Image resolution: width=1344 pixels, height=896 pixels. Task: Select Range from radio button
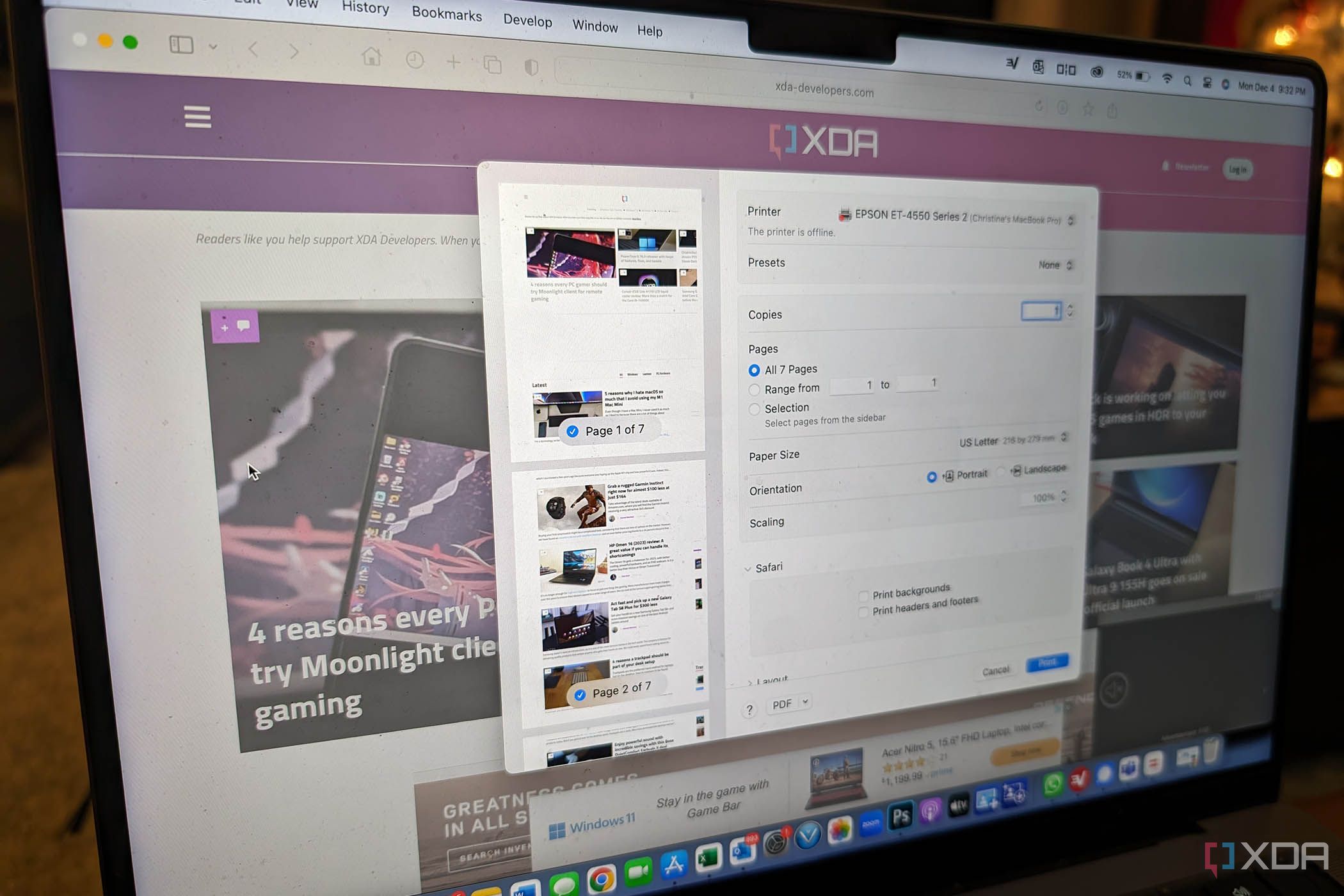click(753, 388)
